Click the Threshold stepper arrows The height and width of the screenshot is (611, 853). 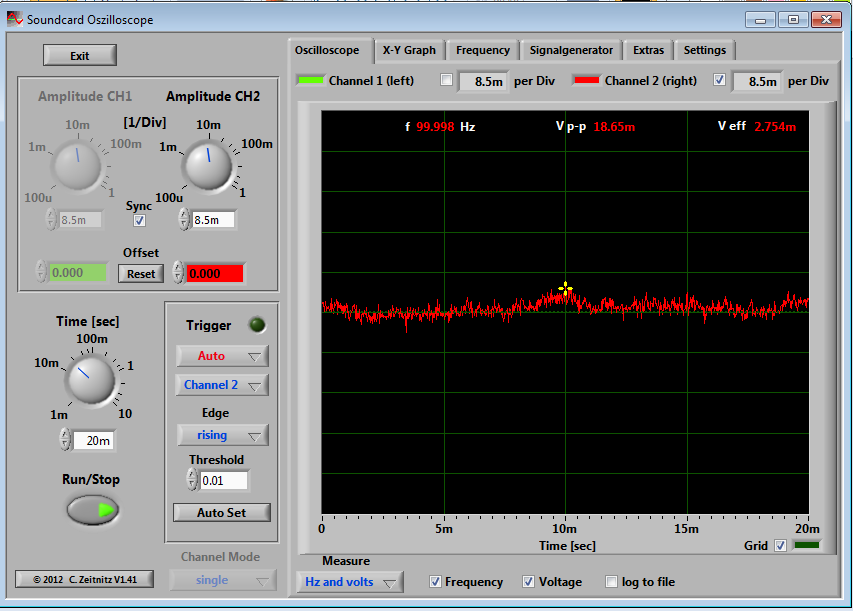coord(192,480)
